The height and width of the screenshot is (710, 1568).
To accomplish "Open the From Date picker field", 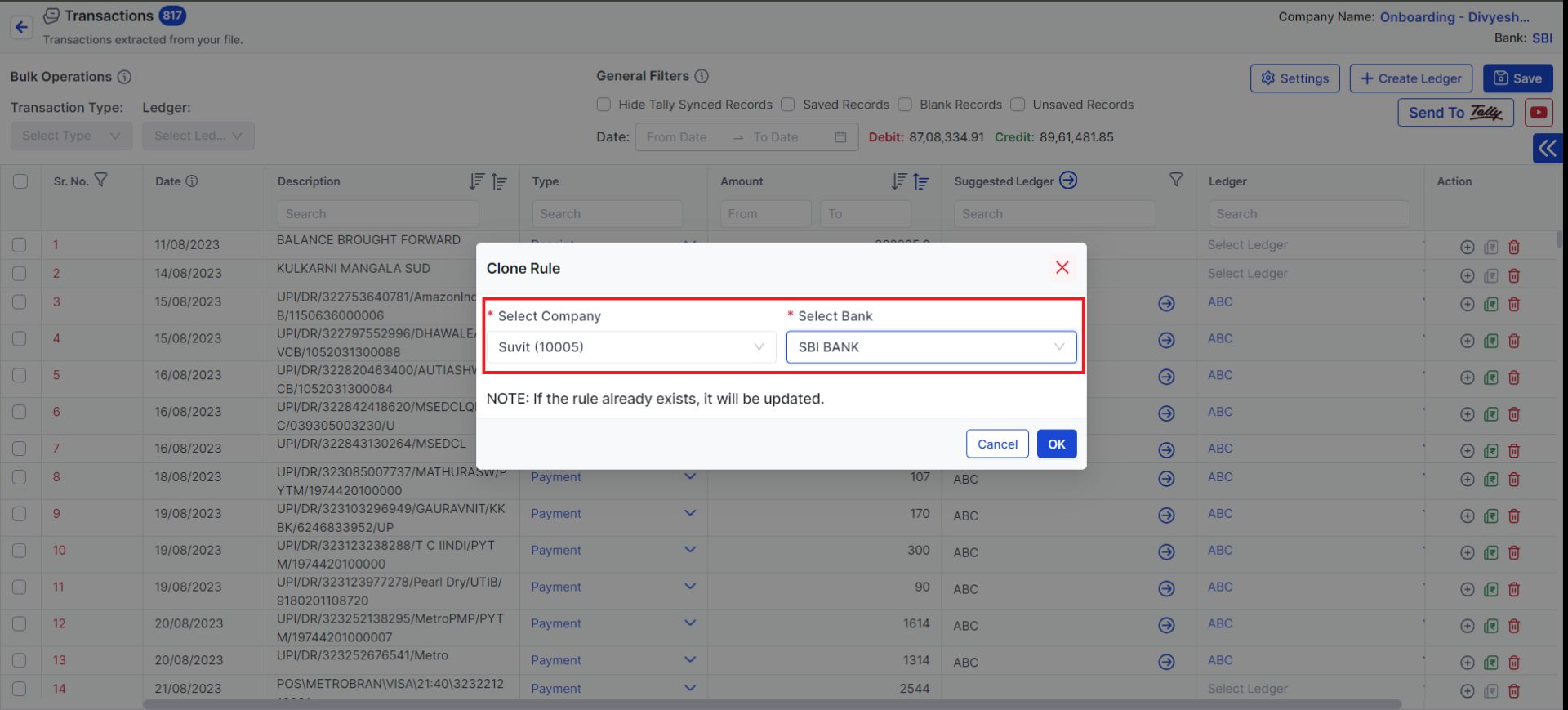I will (x=677, y=137).
